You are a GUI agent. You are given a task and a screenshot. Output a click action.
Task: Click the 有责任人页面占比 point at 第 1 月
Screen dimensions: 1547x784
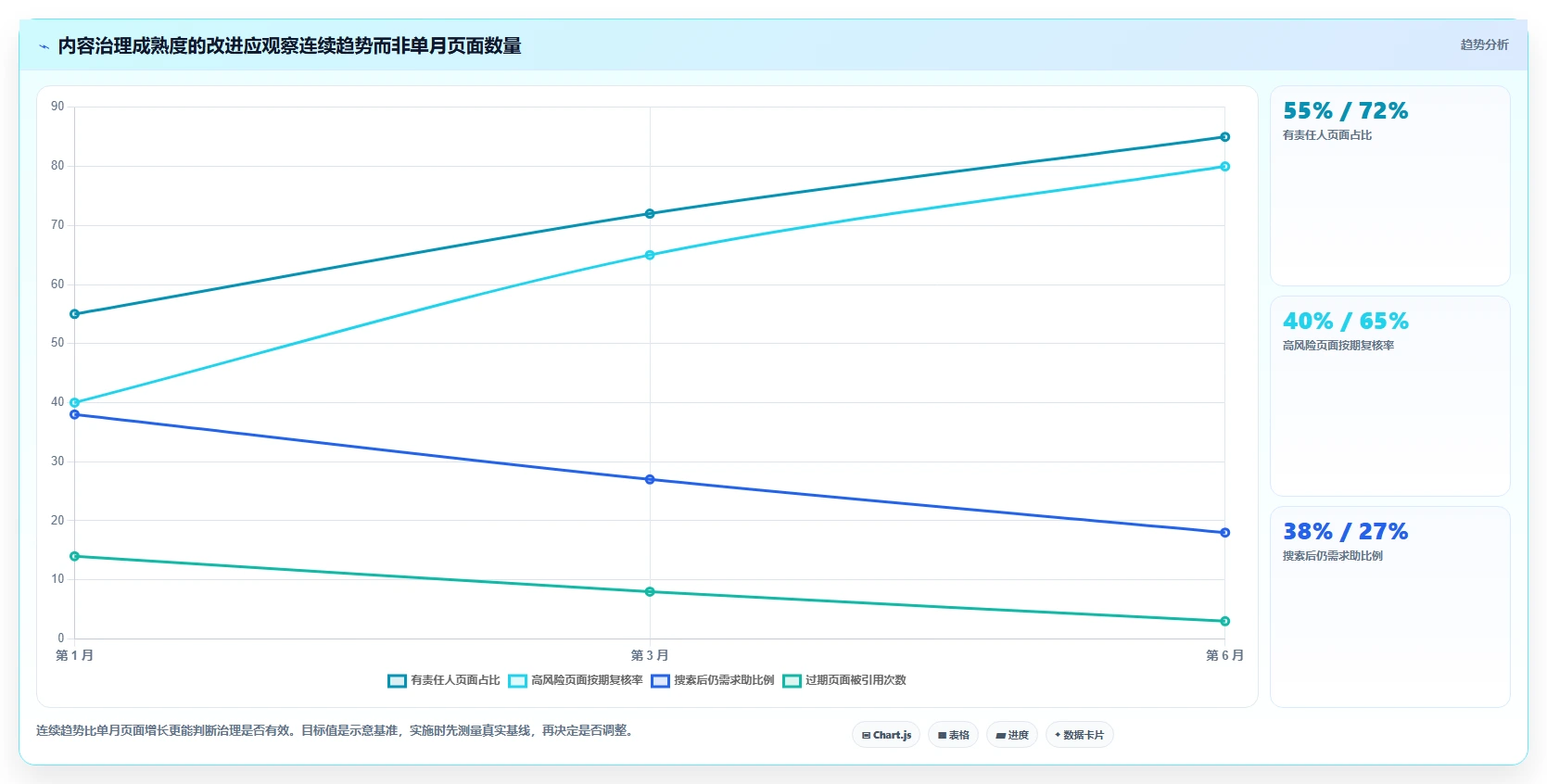click(x=75, y=314)
